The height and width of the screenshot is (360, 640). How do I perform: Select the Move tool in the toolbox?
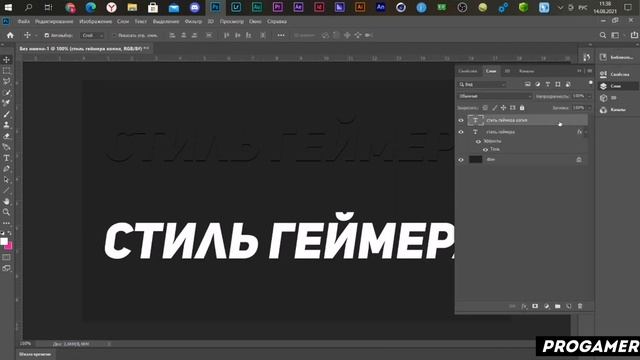7,60
